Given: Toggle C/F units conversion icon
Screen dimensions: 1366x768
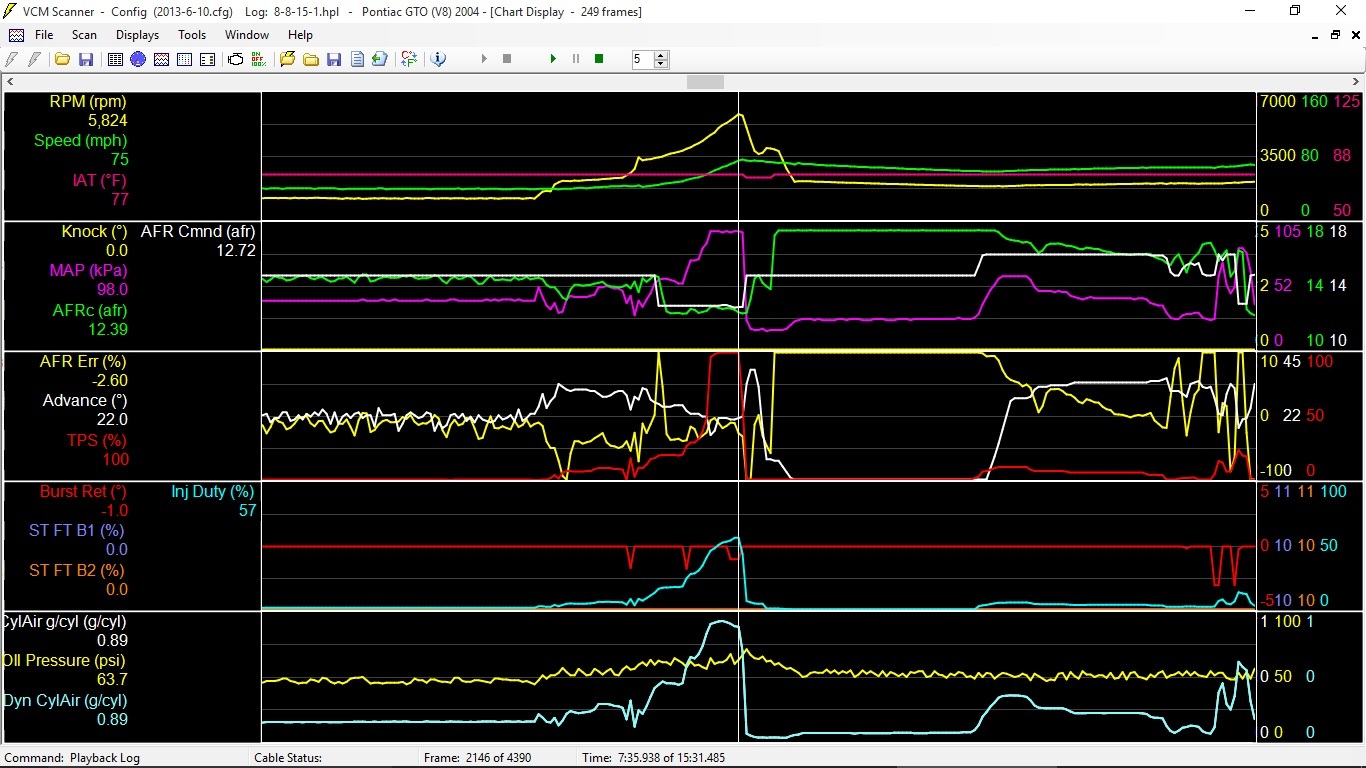Looking at the screenshot, I should click(x=409, y=59).
